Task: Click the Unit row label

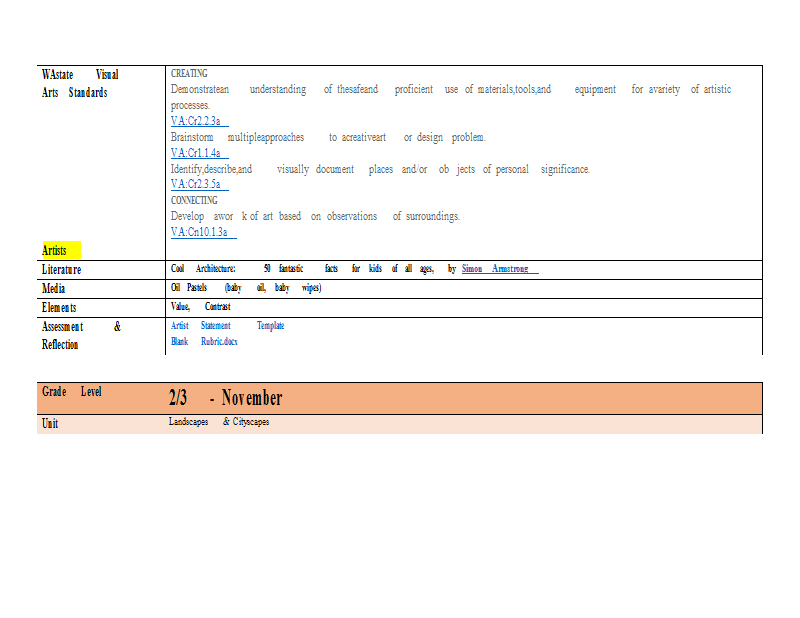Action: (x=50, y=423)
